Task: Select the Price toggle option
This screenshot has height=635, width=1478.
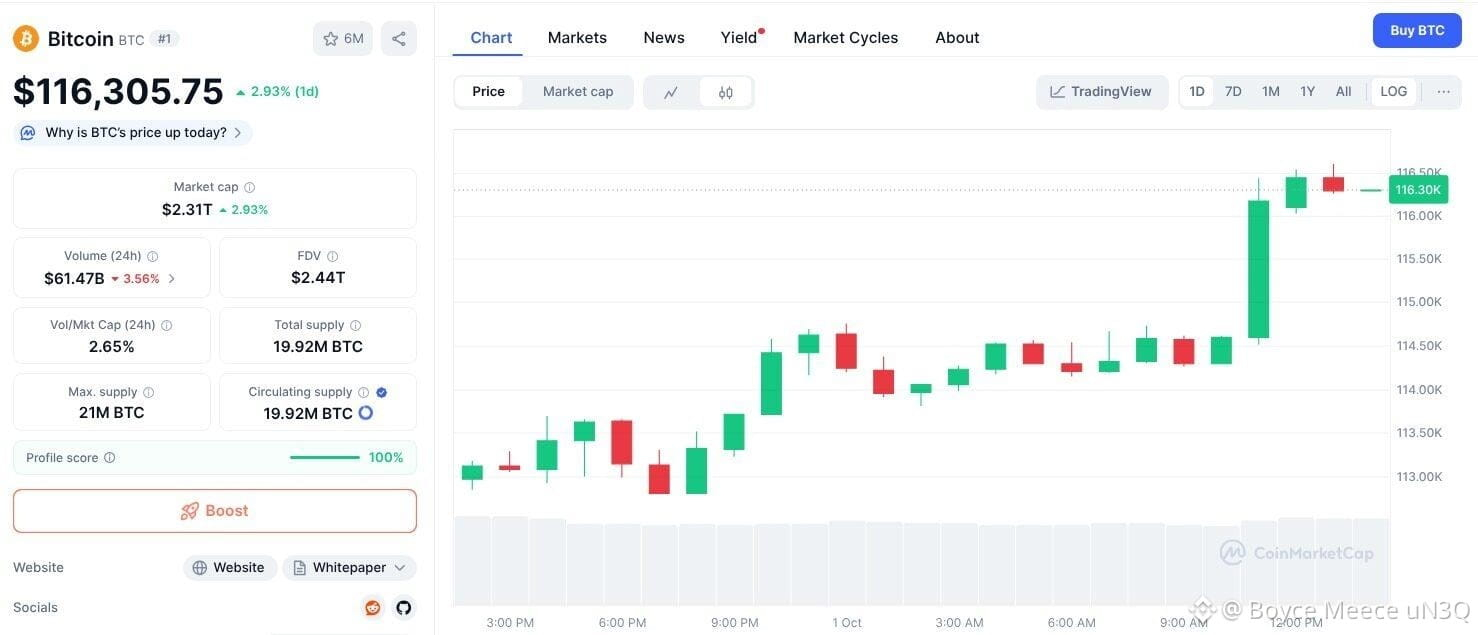Action: click(x=488, y=92)
